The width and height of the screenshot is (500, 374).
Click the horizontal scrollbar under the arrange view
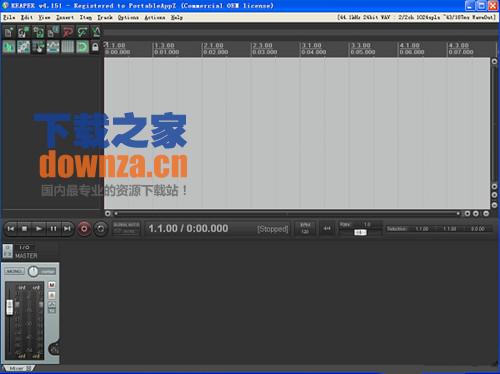(x=287, y=213)
